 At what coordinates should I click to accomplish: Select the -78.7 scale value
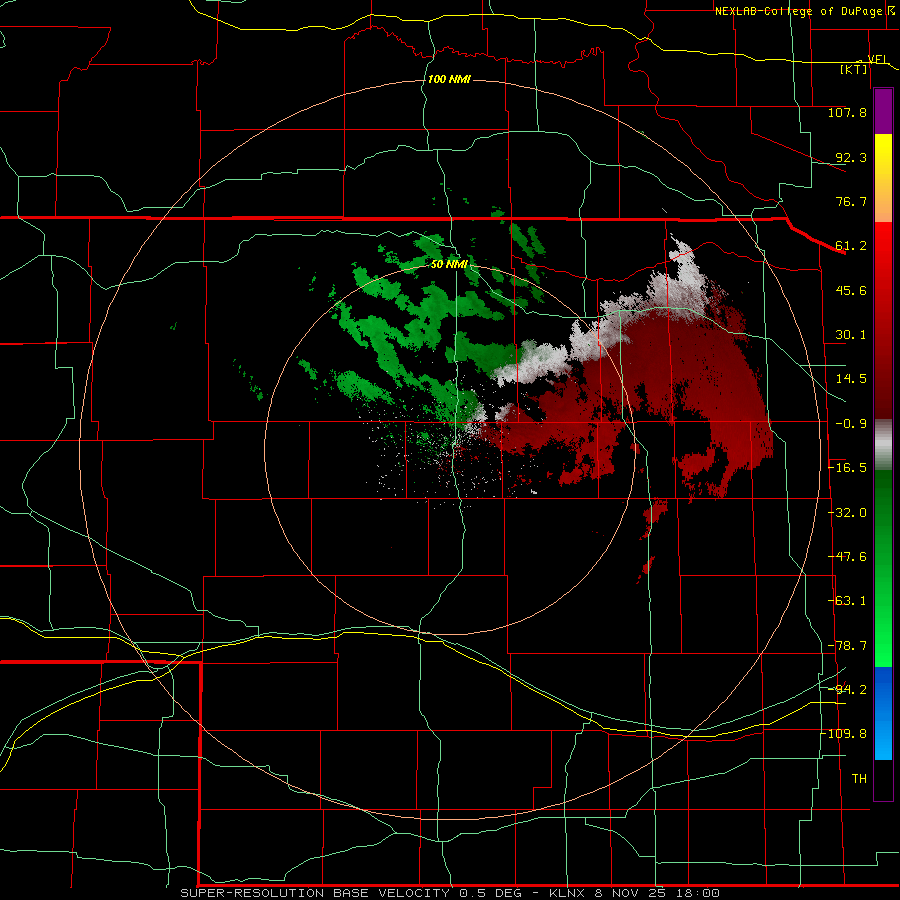pyautogui.click(x=847, y=646)
